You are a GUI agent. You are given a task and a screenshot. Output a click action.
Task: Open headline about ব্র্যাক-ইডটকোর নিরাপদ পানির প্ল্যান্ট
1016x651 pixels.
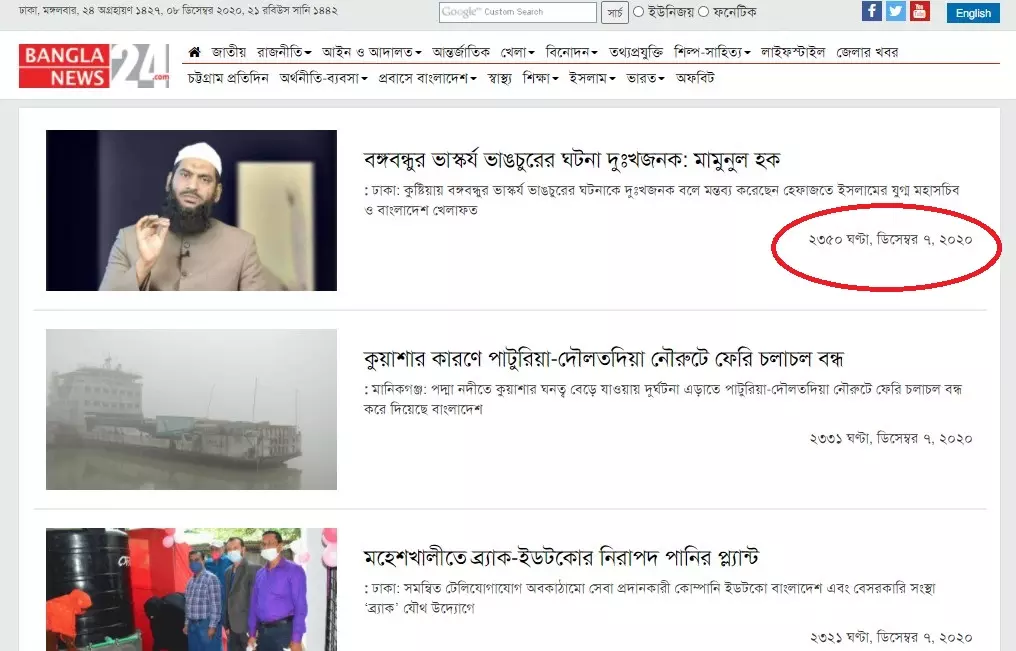560,557
